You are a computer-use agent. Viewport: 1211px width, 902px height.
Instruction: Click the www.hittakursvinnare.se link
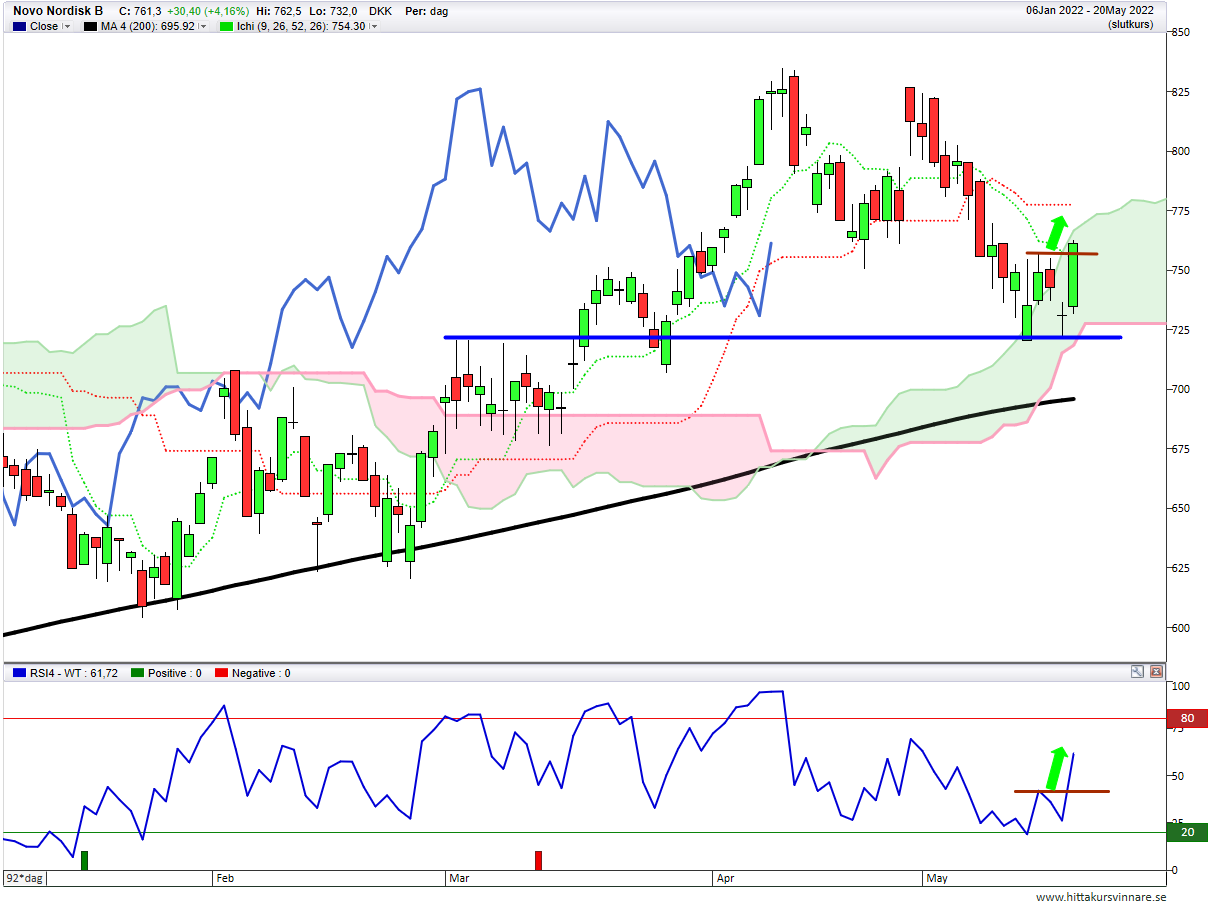coord(1100,896)
